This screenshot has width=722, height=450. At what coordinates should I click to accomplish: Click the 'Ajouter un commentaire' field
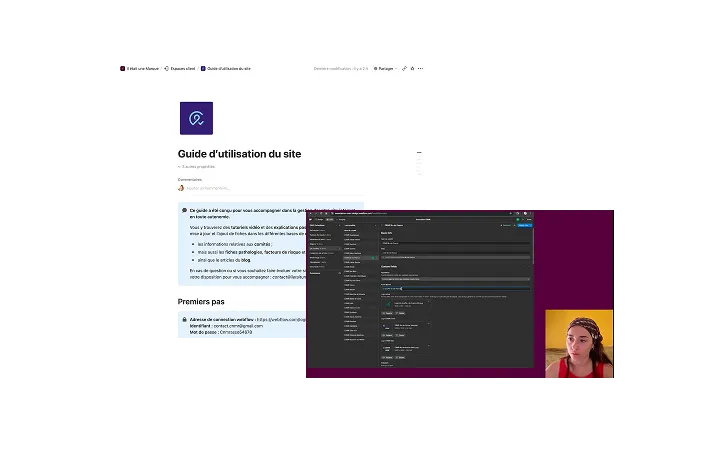[208, 188]
